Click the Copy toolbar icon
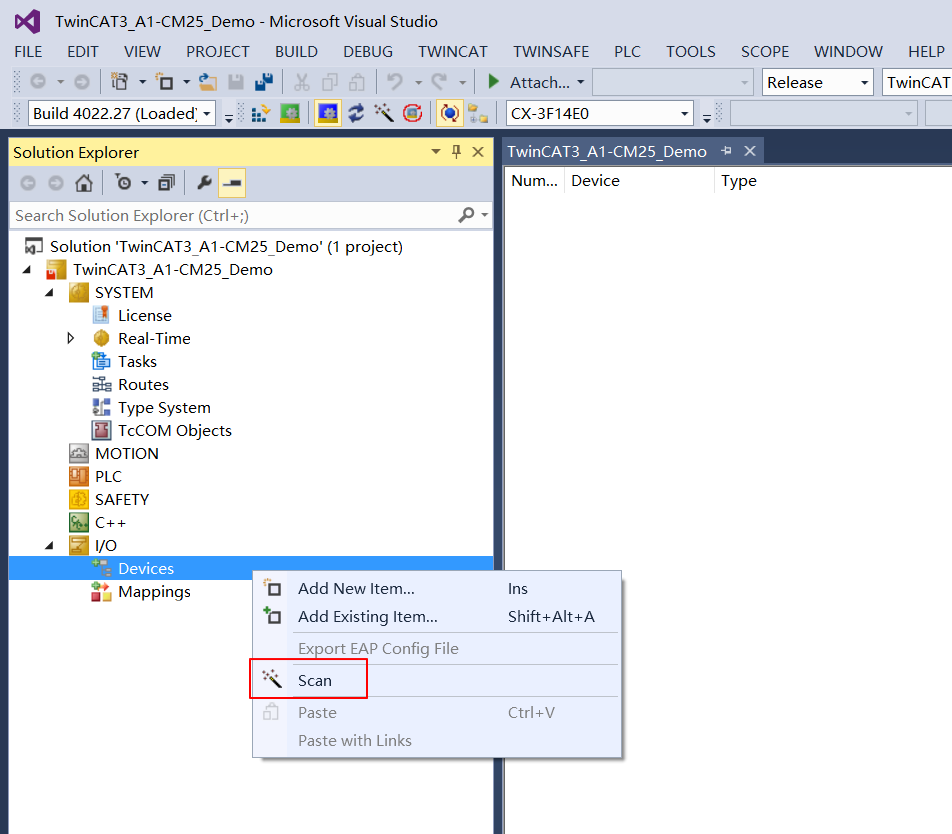 pos(330,81)
